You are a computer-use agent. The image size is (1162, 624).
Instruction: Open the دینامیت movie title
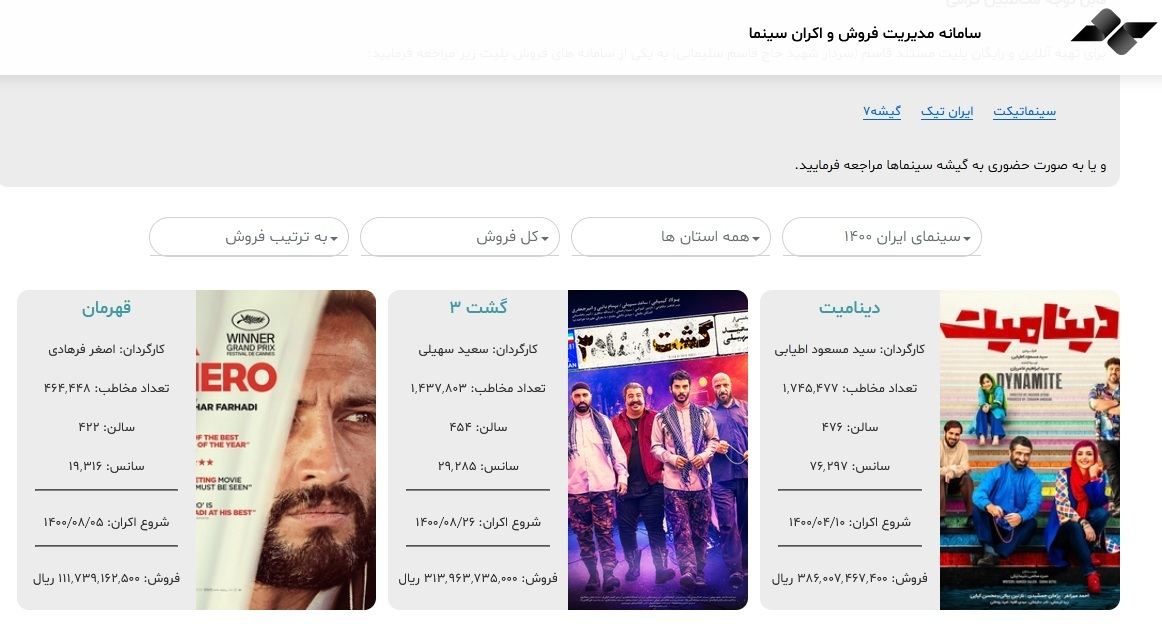(x=849, y=308)
